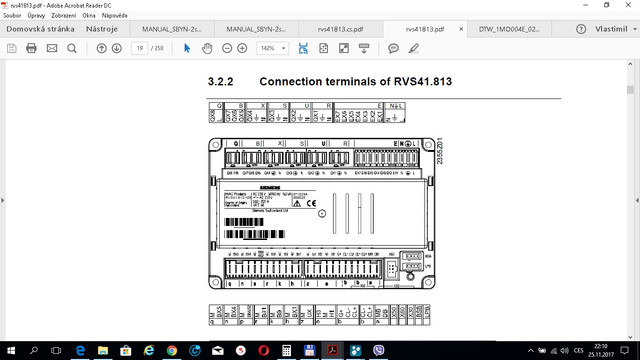Open the Okna menu
640x360 pixels.
(89, 16)
